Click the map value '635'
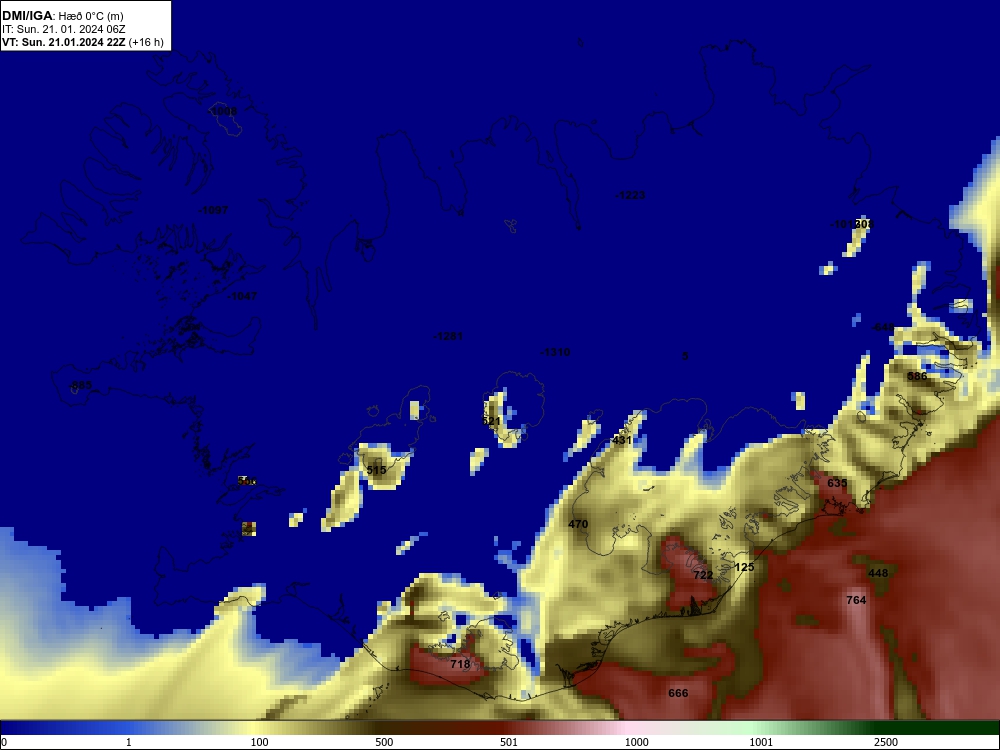 (x=837, y=483)
